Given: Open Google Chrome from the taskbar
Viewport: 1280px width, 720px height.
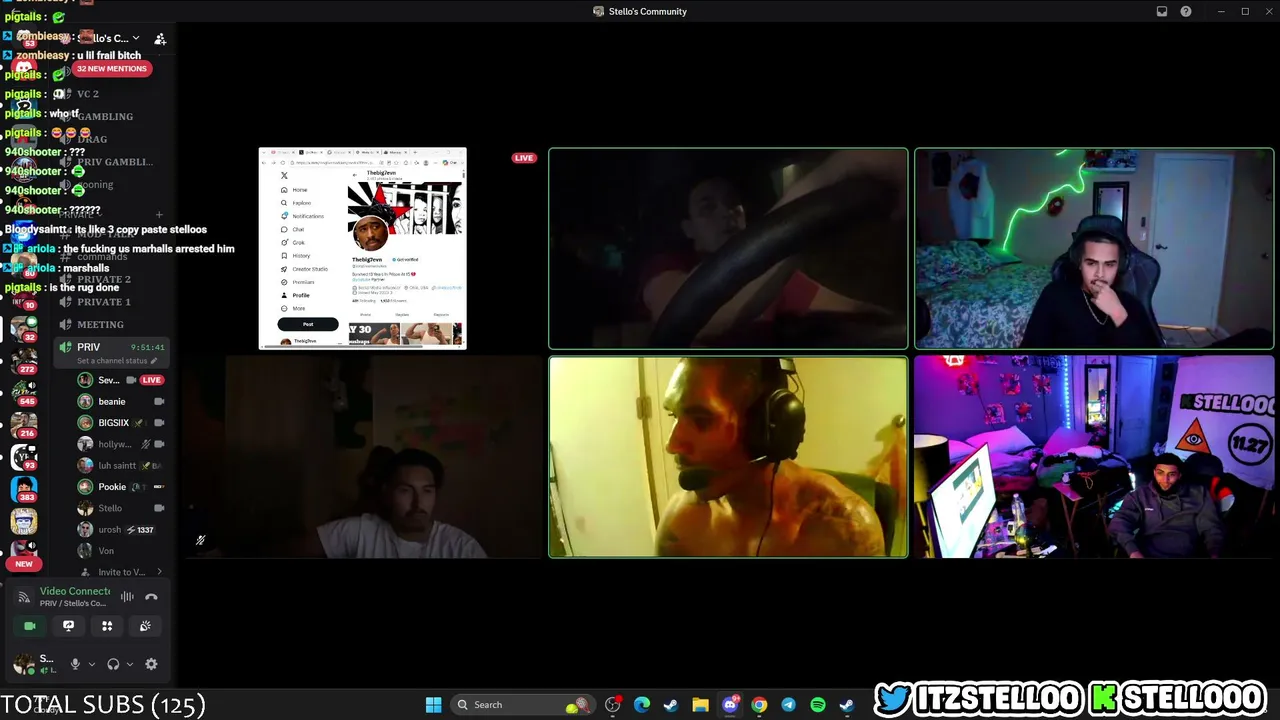Looking at the screenshot, I should click(x=759, y=705).
